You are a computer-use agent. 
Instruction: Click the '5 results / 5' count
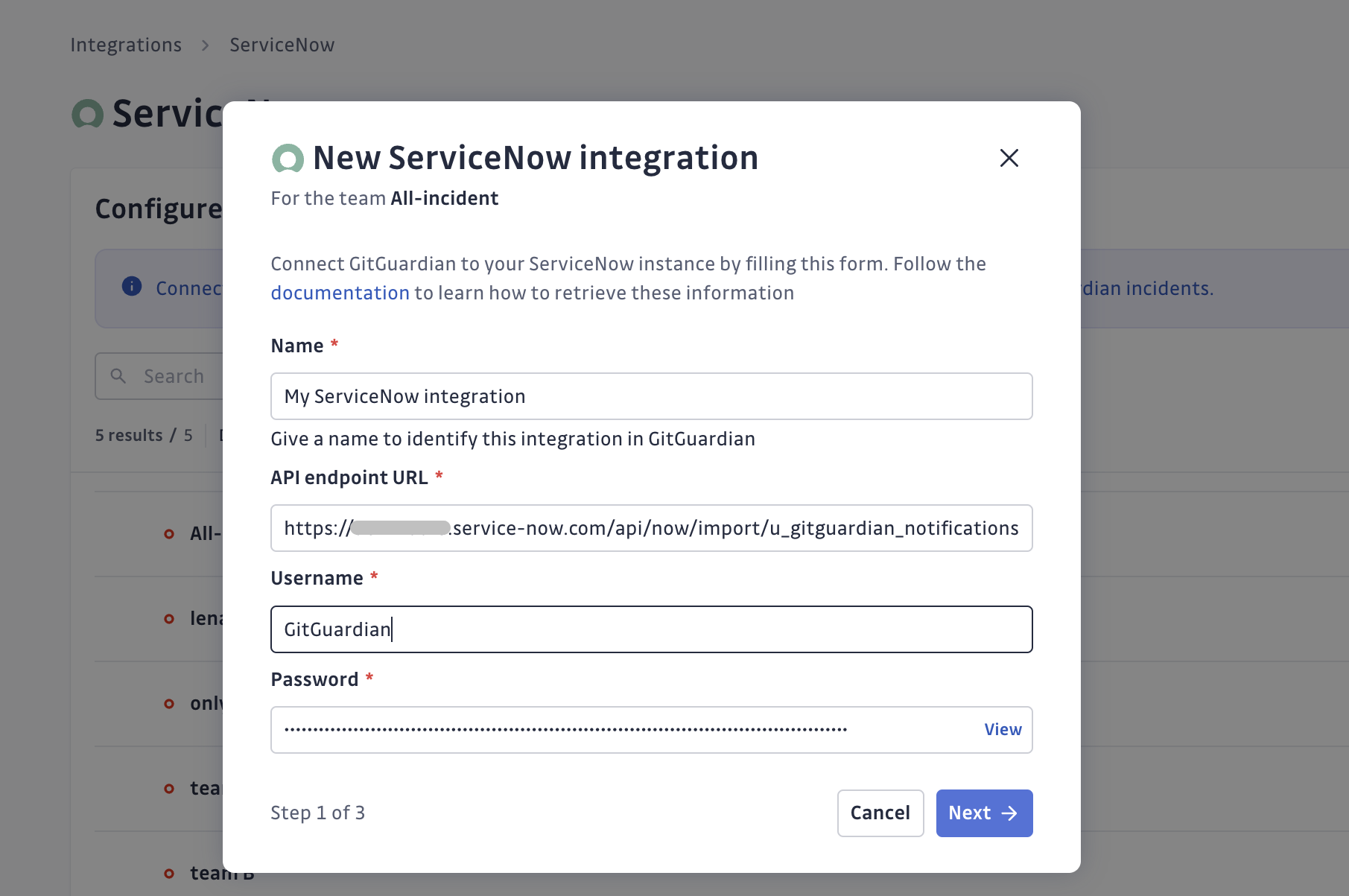144,435
